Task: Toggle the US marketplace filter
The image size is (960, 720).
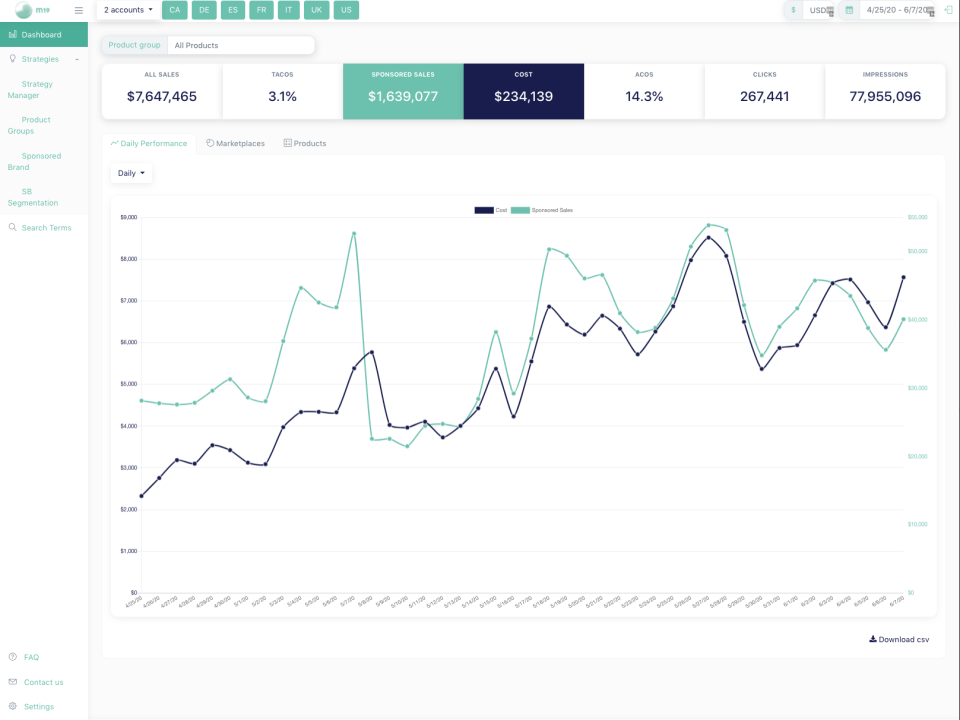Action: tap(344, 10)
